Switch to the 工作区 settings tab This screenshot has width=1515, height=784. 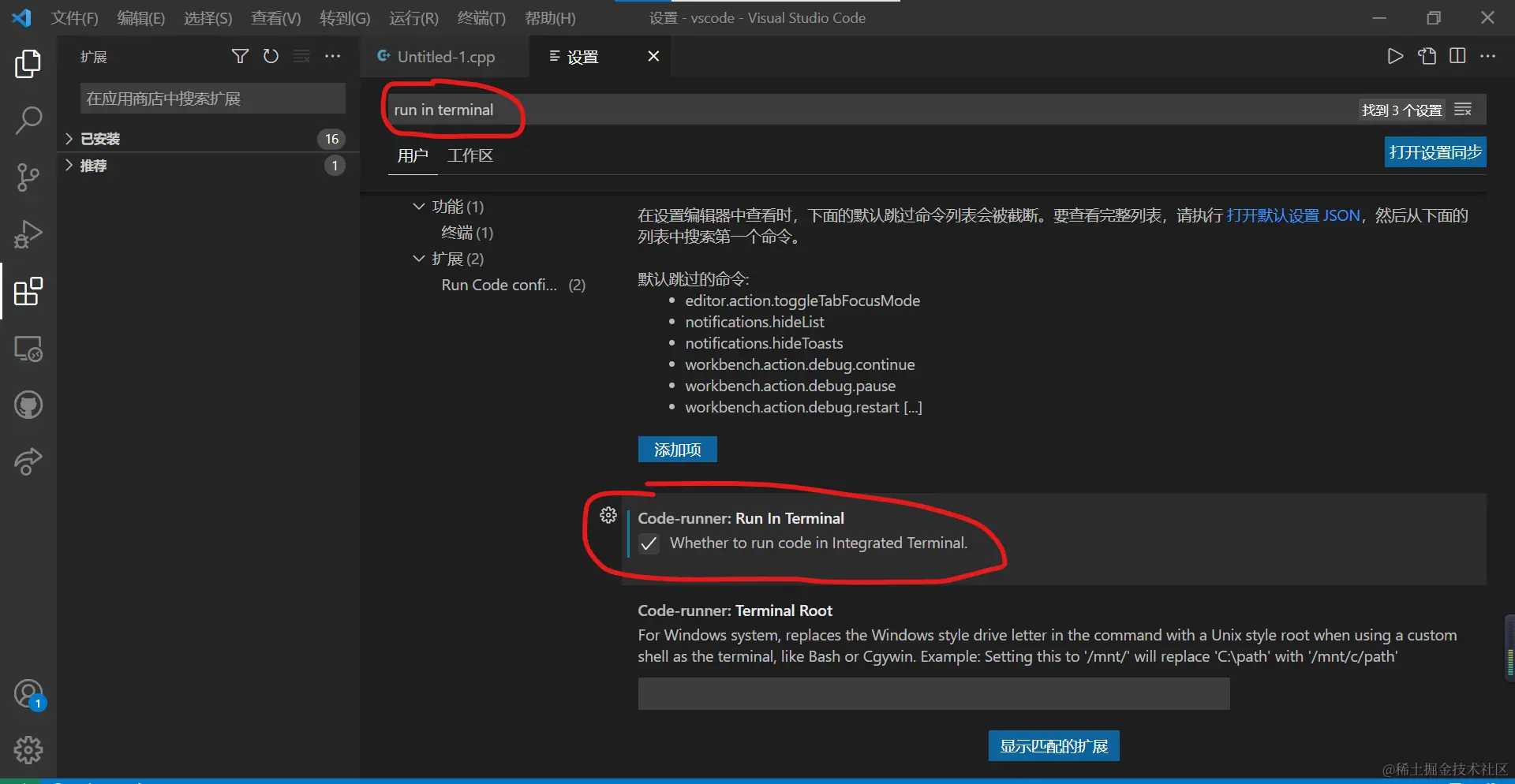pyautogui.click(x=470, y=155)
